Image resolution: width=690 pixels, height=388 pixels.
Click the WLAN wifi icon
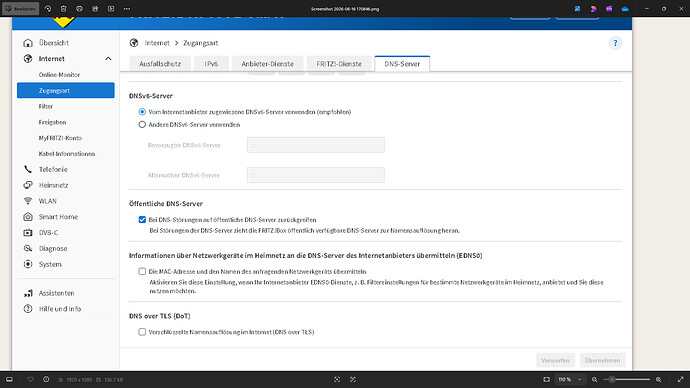(x=28, y=201)
